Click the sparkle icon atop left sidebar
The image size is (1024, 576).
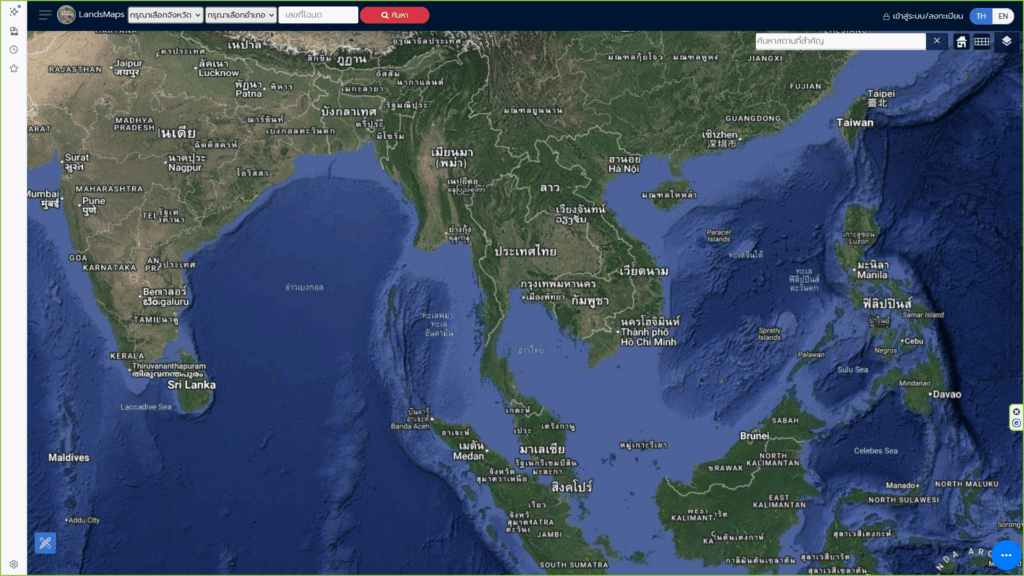point(14,11)
